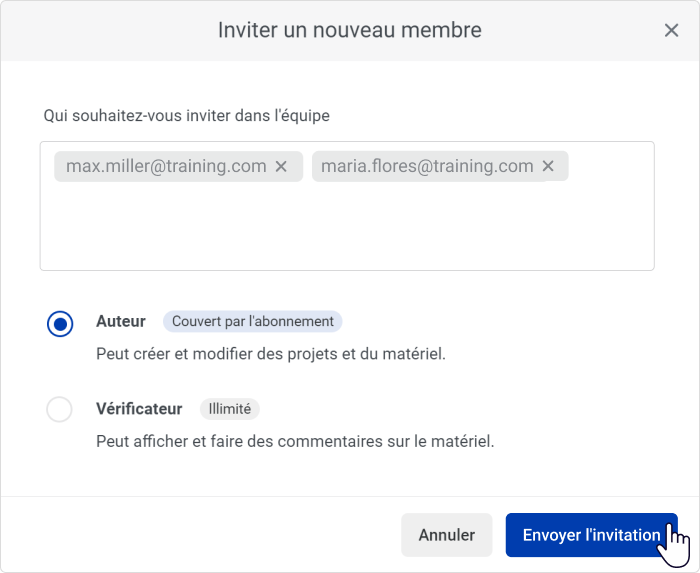Select the Vérificateur radio button
Screen dimensions: 700x573
(59, 409)
